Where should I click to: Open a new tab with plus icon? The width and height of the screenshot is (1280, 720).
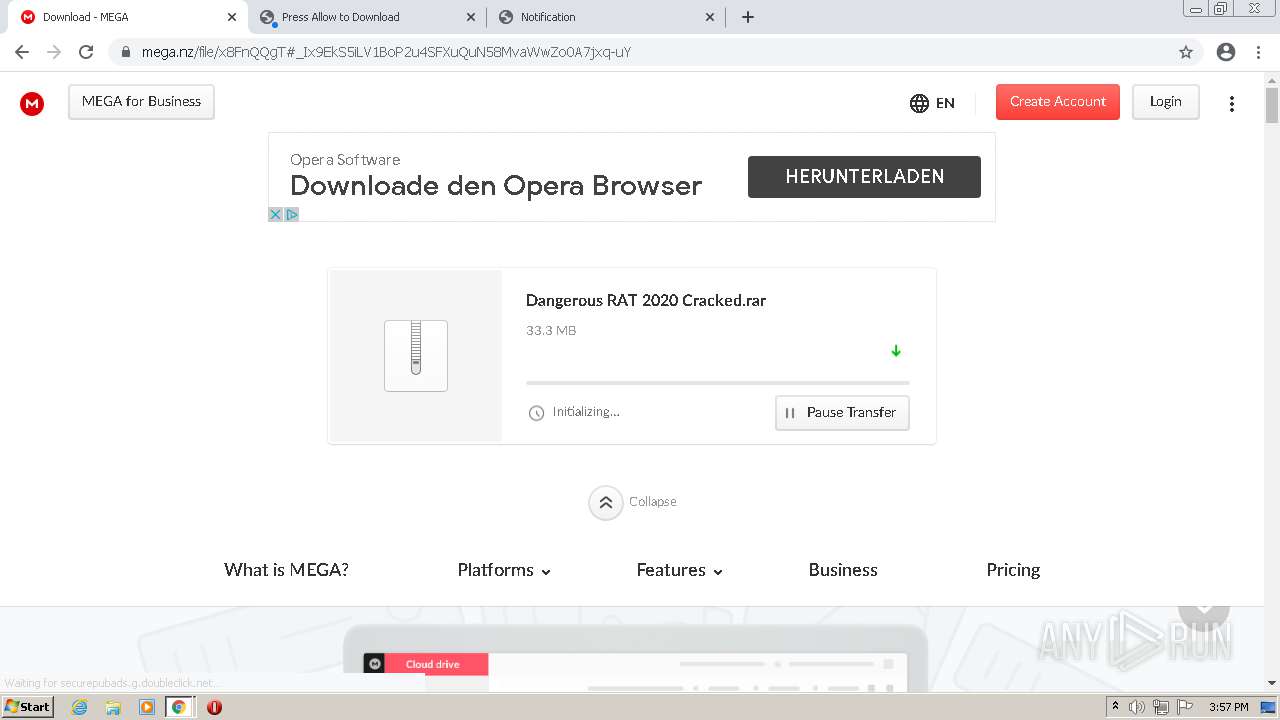pyautogui.click(x=748, y=17)
